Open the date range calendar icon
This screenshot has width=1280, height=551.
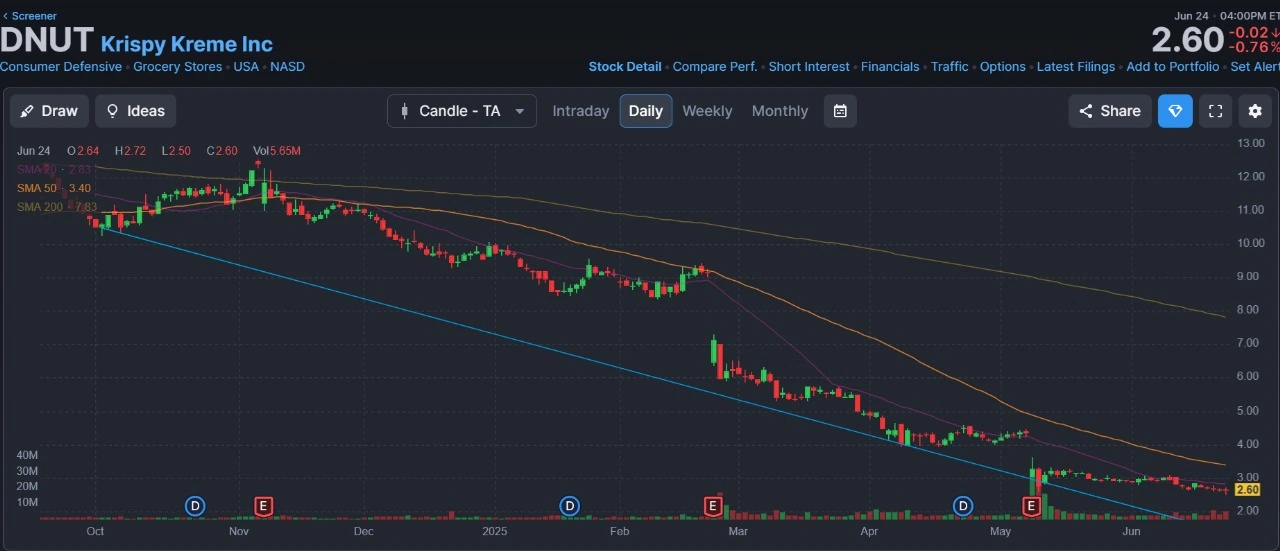coord(840,111)
